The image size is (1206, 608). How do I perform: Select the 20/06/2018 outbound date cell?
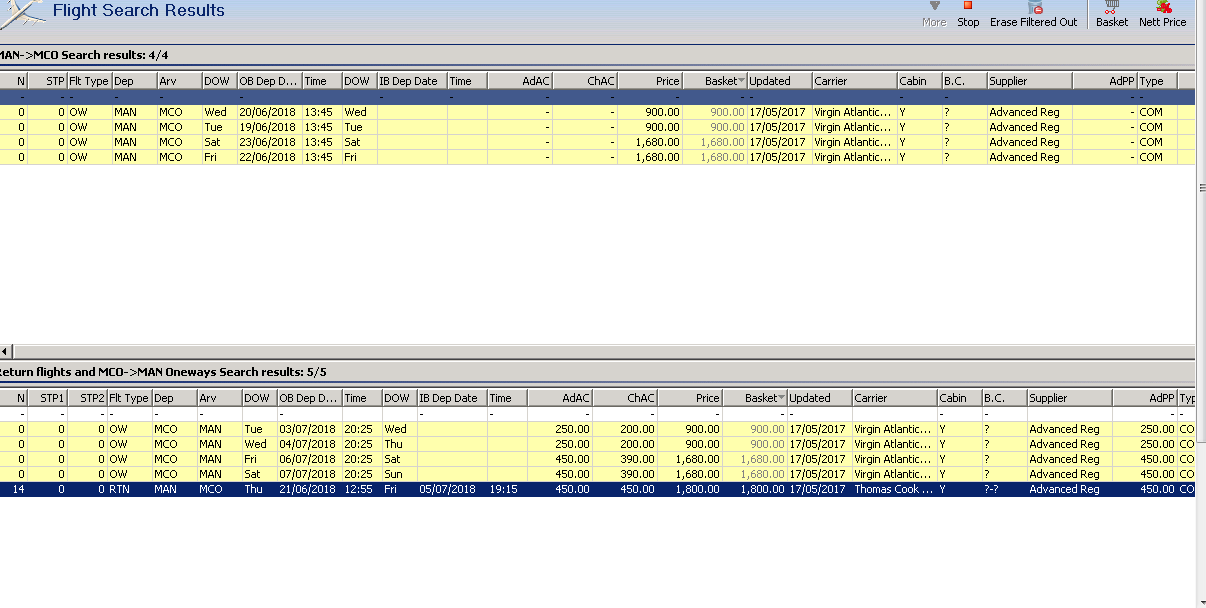pyautogui.click(x=268, y=112)
